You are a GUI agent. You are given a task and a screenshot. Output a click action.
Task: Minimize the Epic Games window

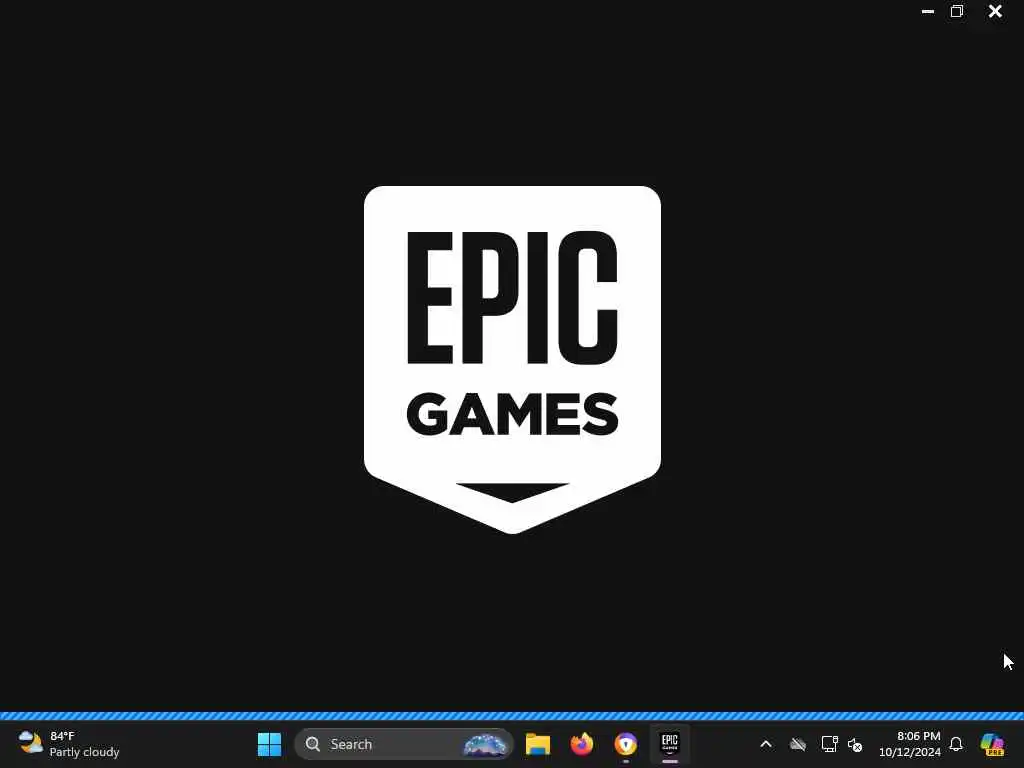coord(927,11)
